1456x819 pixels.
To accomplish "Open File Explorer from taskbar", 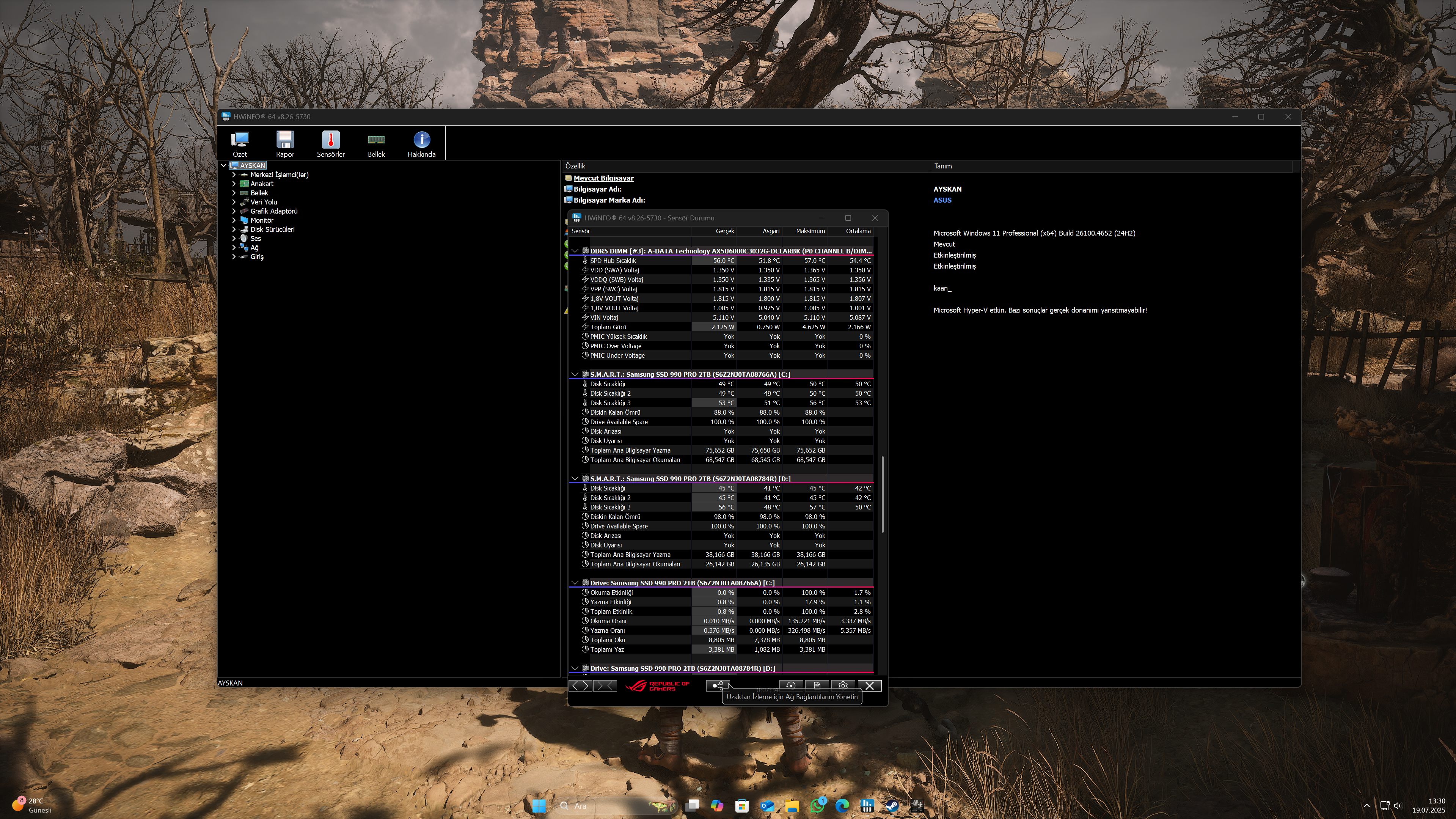I will 792,805.
